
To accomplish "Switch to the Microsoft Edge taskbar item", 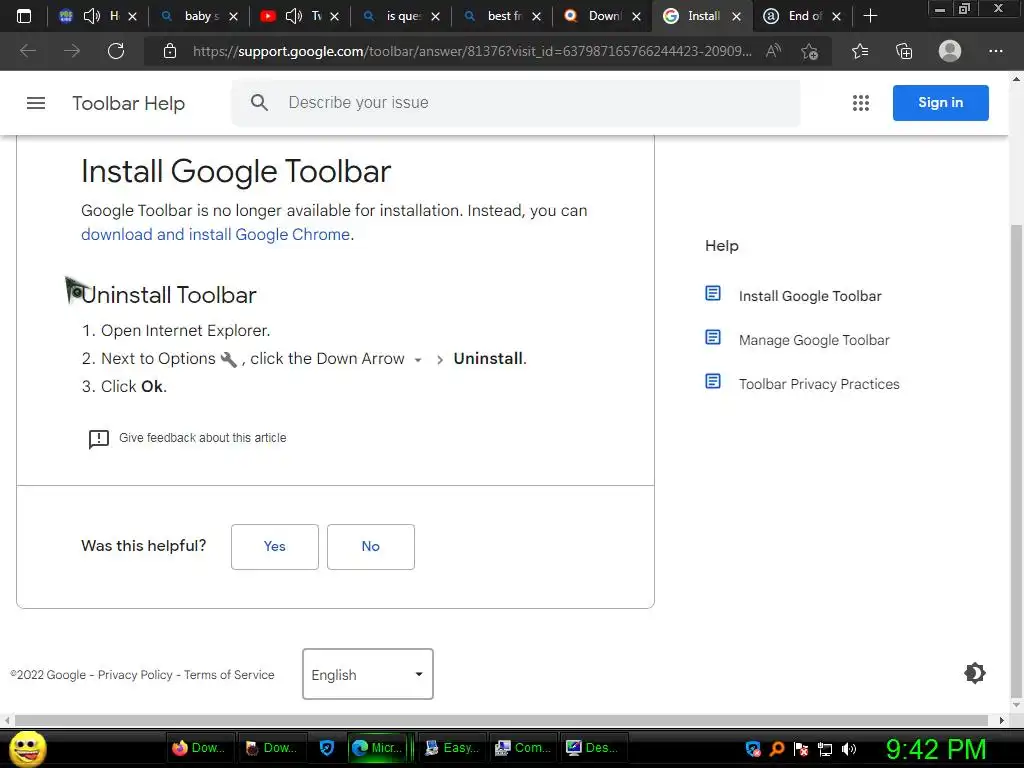I will [378, 748].
